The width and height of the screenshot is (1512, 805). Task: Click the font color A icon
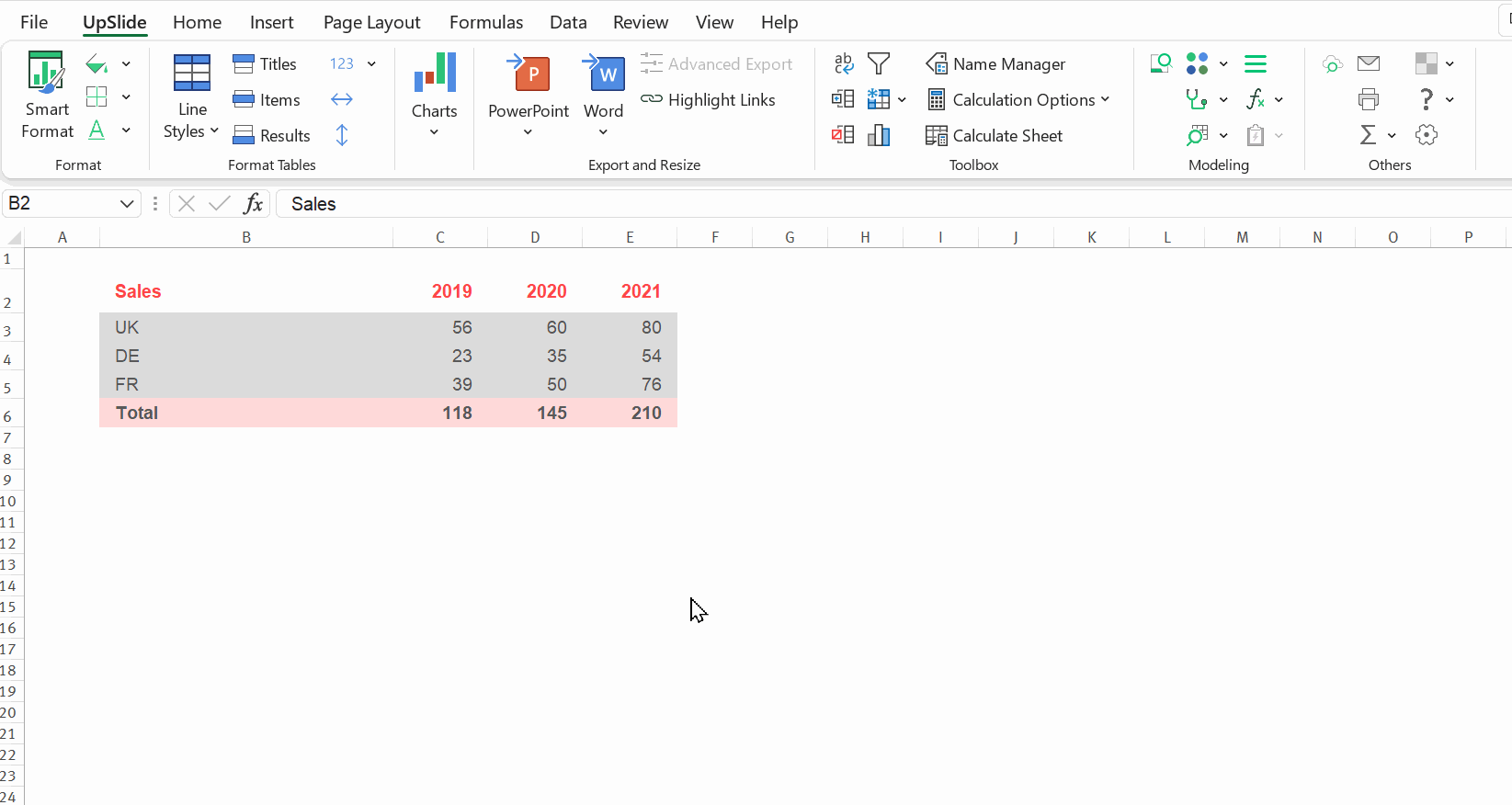(97, 130)
